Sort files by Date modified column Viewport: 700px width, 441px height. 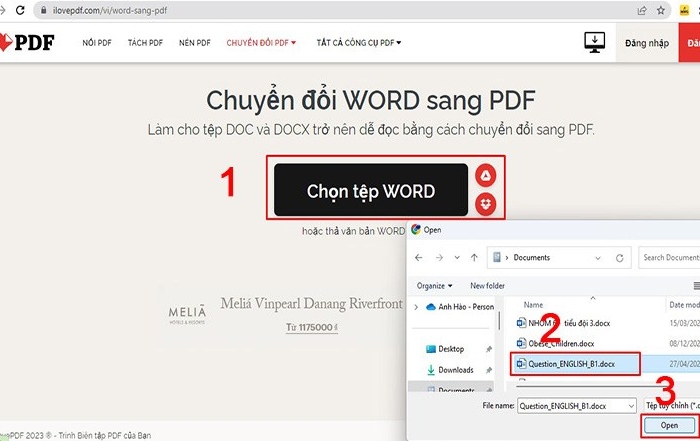pyautogui.click(x=684, y=305)
